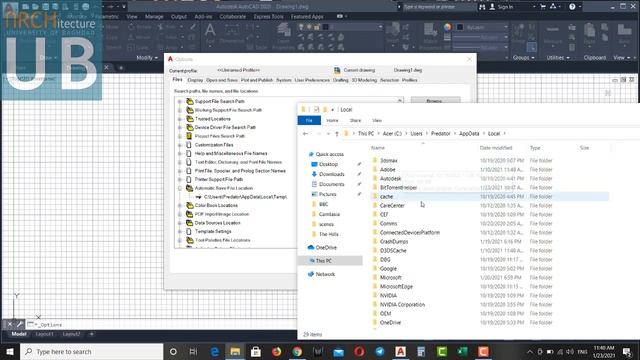Launch Google Chrome from the taskbar
The height and width of the screenshot is (360, 640).
297,351
